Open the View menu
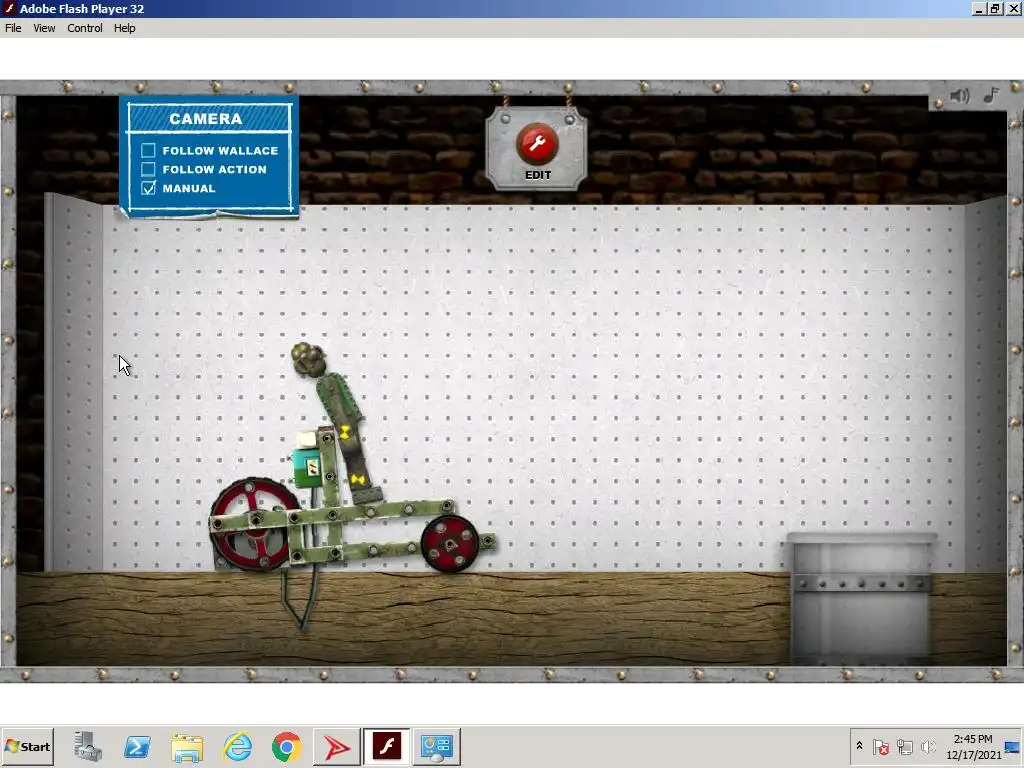 coord(44,28)
